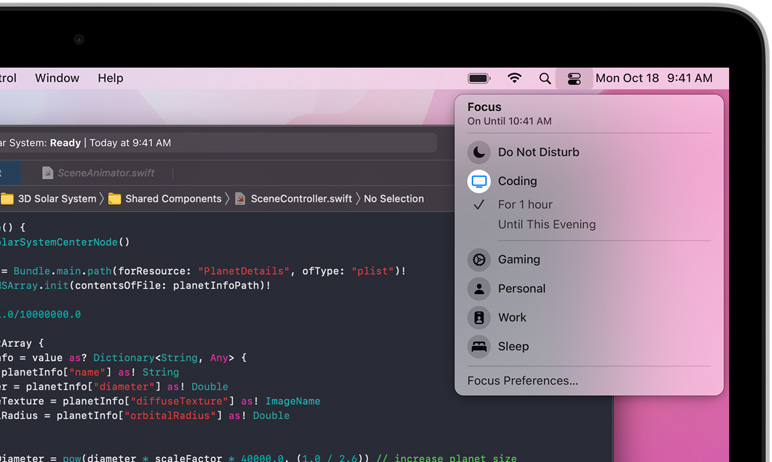This screenshot has height=462, width=772.
Task: Click the "orbitalRadius" string in code
Action: 170,416
